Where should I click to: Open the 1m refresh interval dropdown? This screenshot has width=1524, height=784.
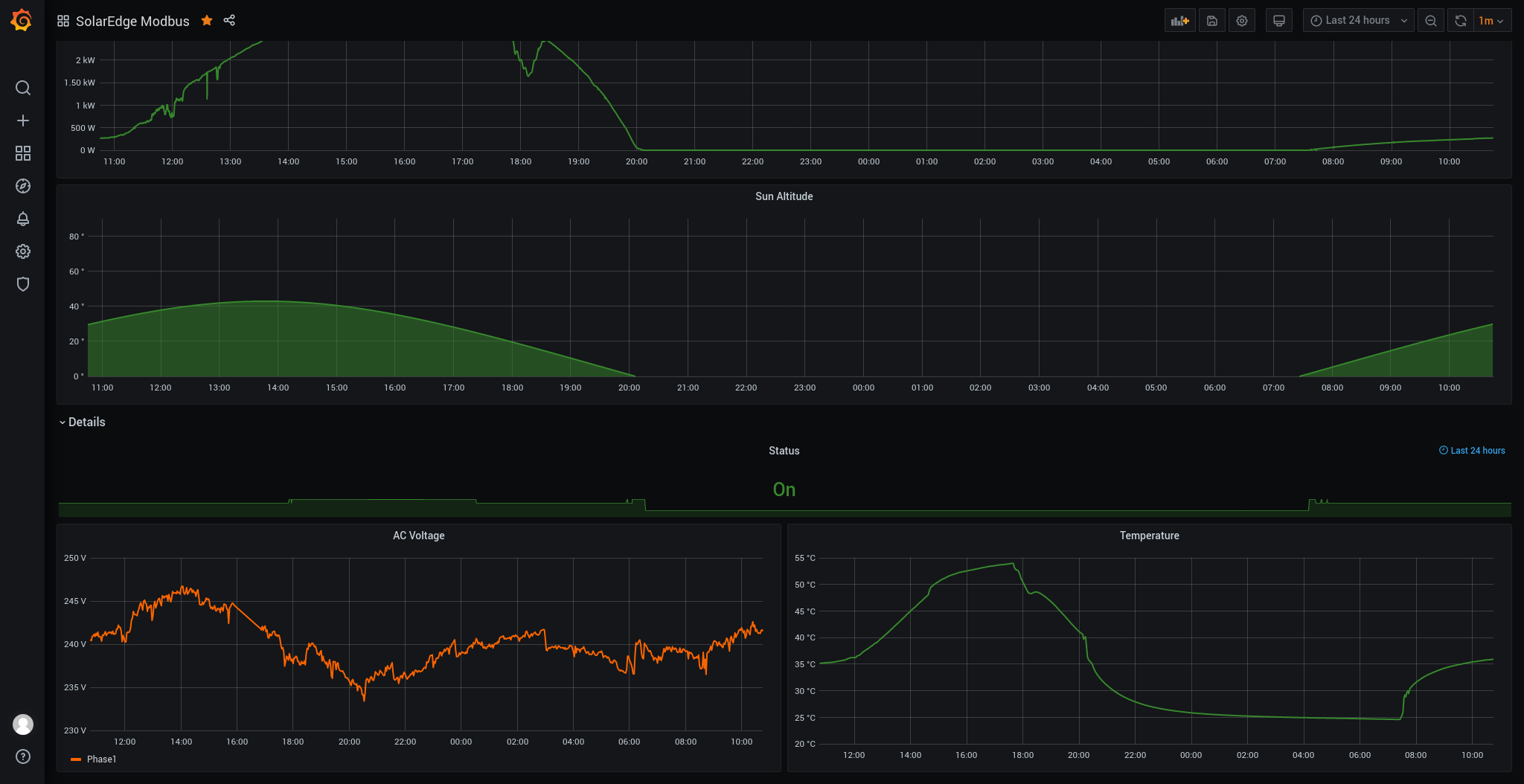coord(1492,21)
